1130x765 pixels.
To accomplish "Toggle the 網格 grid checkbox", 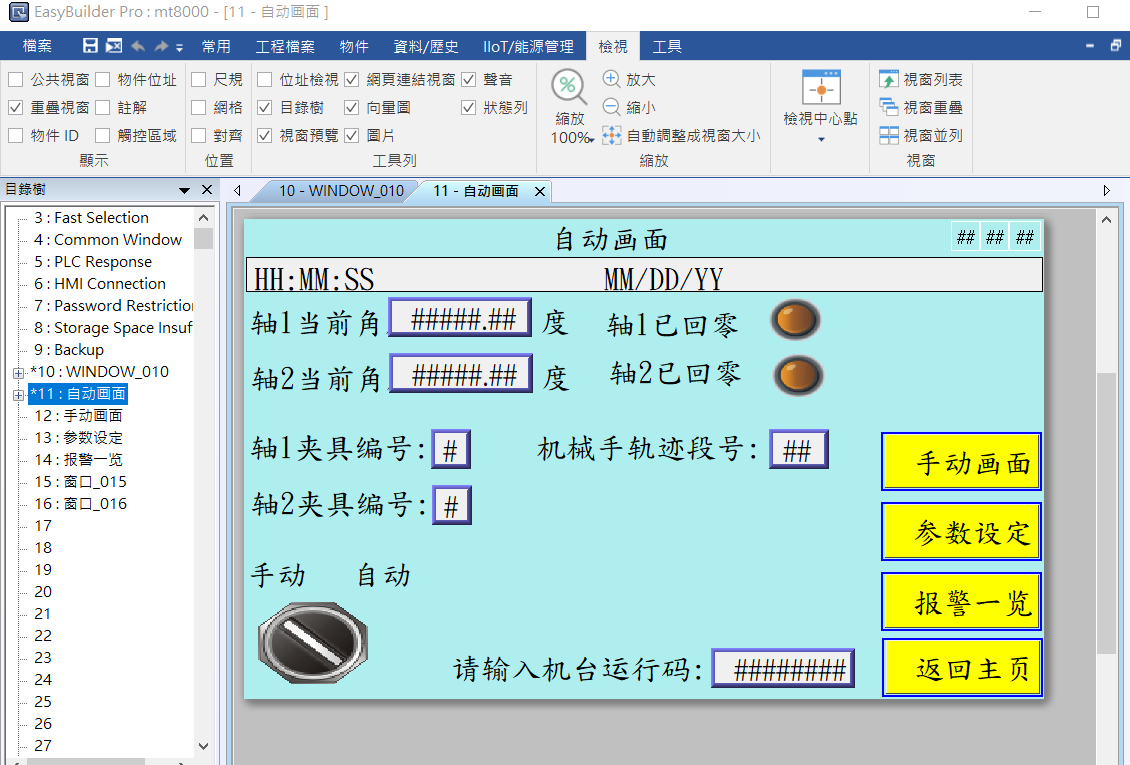I will pyautogui.click(x=199, y=107).
